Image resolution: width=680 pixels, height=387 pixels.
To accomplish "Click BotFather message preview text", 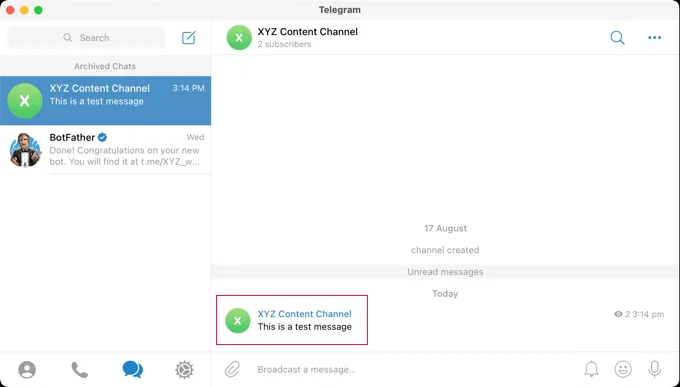I will click(124, 156).
